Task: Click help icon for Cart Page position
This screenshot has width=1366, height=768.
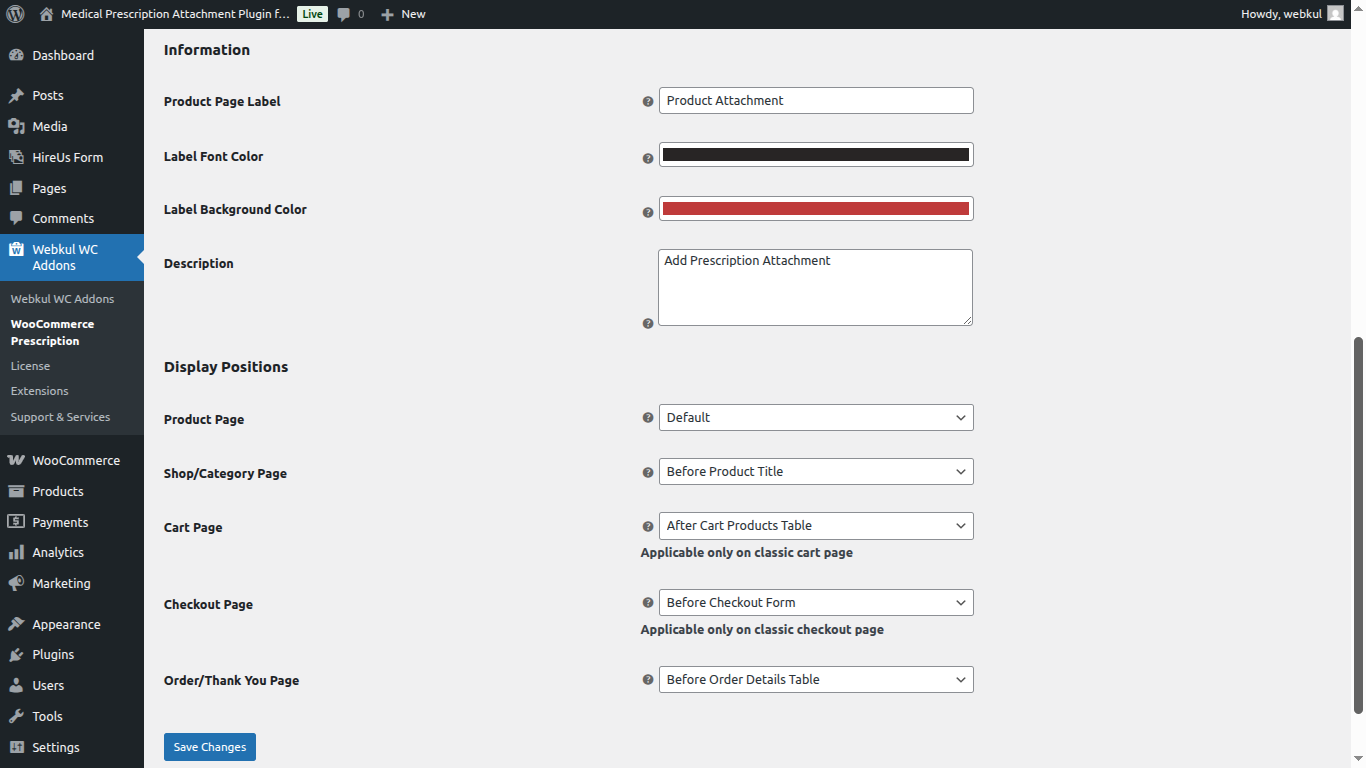Action: 648,526
